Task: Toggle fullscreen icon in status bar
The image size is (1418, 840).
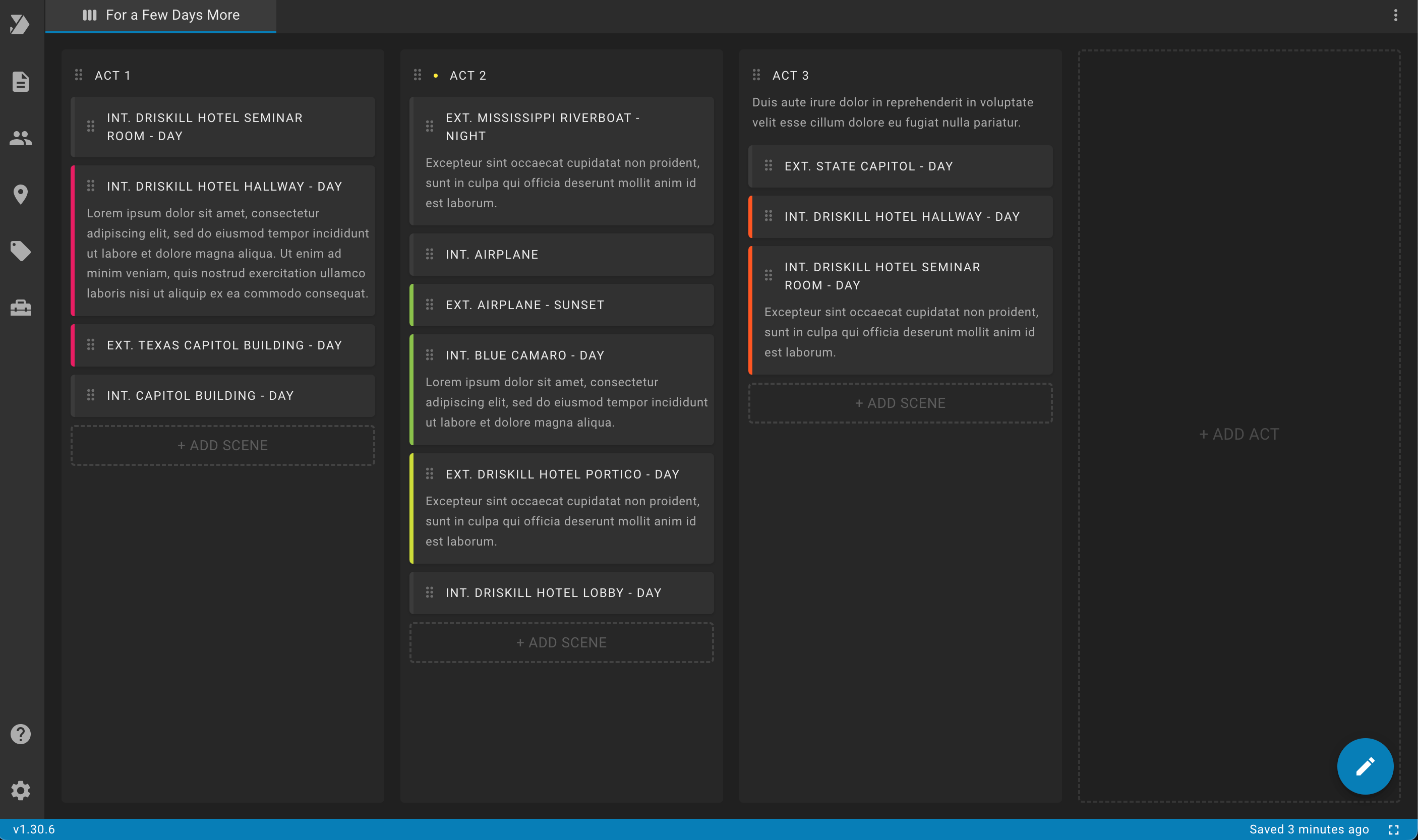Action: click(x=1394, y=830)
